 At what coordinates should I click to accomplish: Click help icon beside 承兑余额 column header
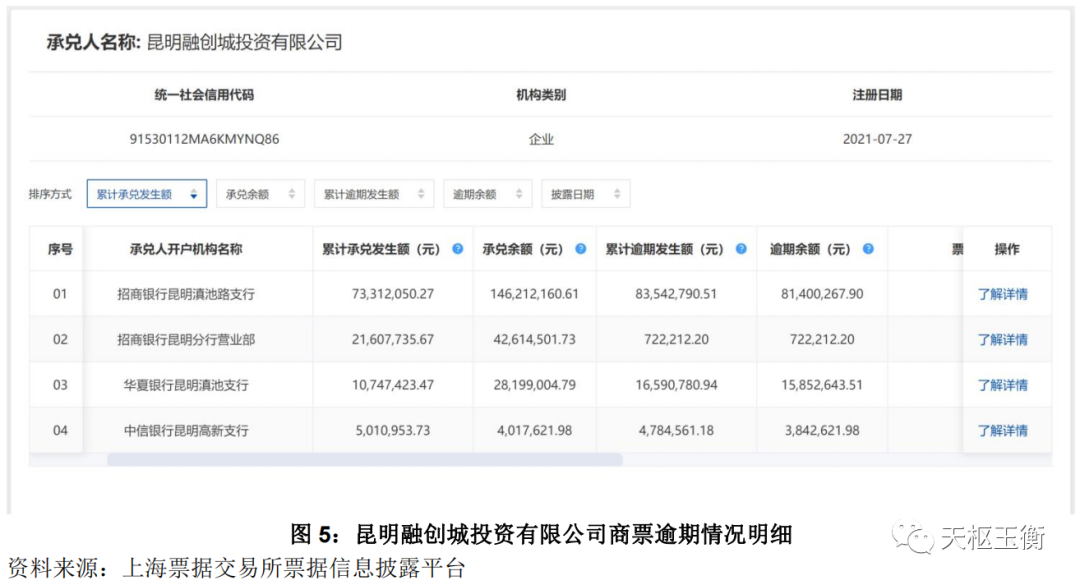click(x=580, y=249)
